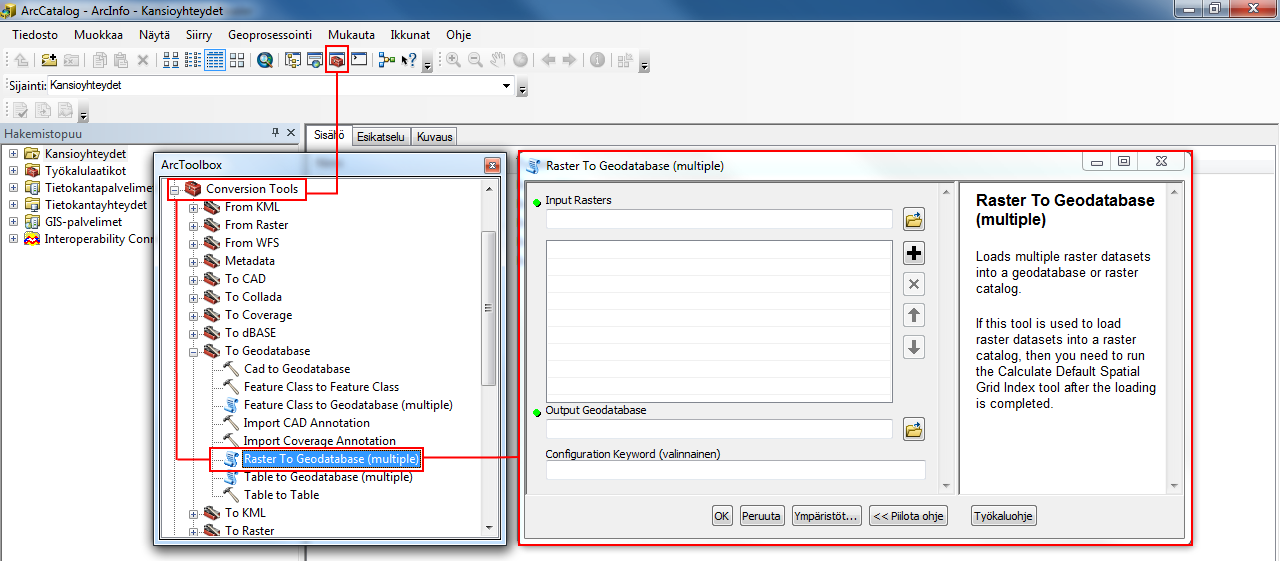Collapse the To Geodatabase toolset
Screen dimensions: 1280x561
click(x=194, y=351)
